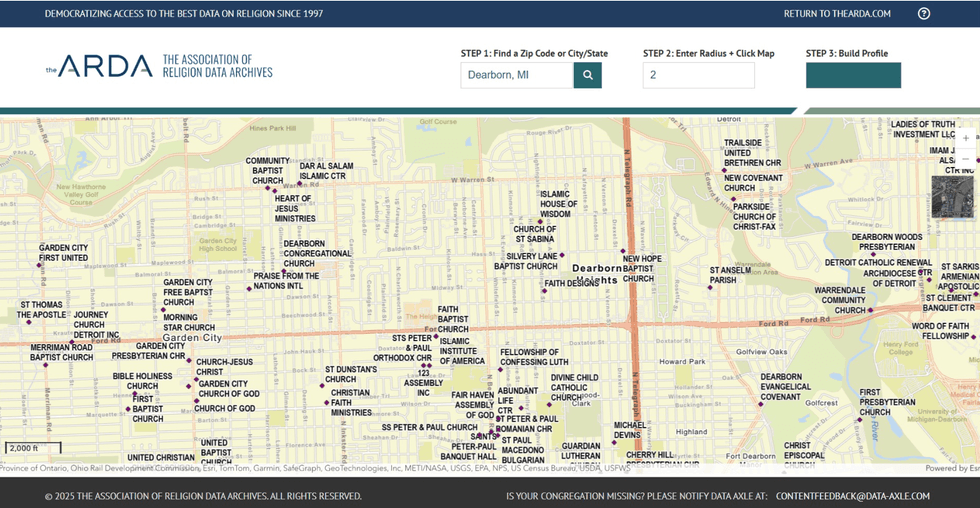Select Dearborn Congregational Church label

(x=318, y=254)
